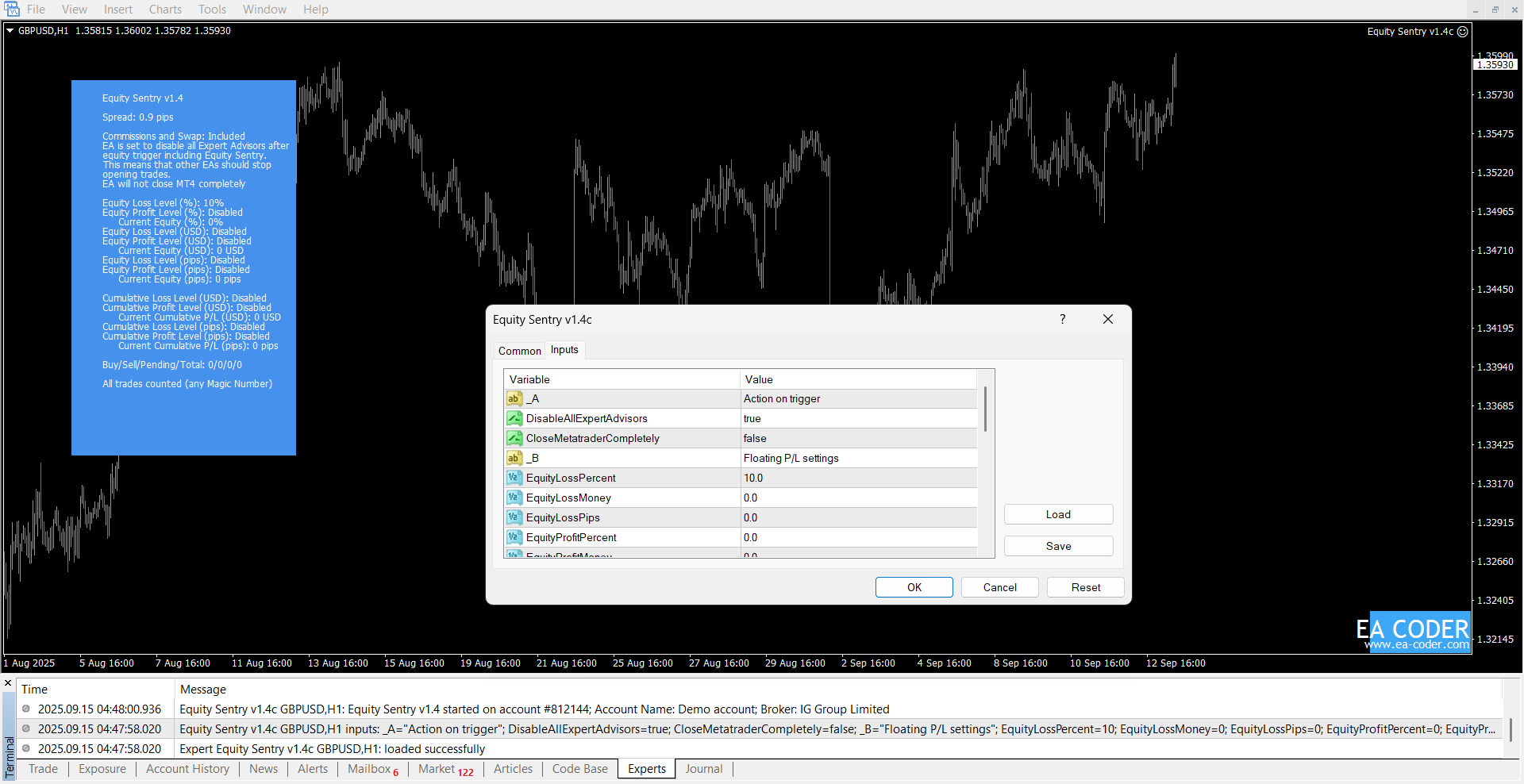Click the EquityLossPercent number icon
This screenshot has height=784, width=1524.
click(x=514, y=478)
